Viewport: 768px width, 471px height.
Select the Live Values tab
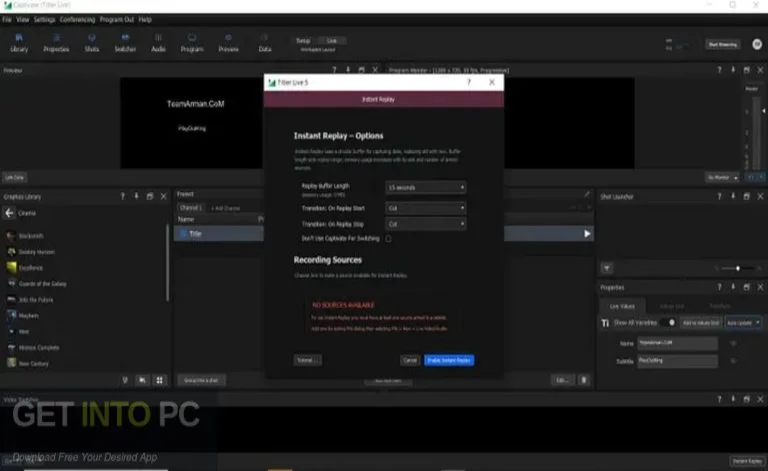[622, 306]
